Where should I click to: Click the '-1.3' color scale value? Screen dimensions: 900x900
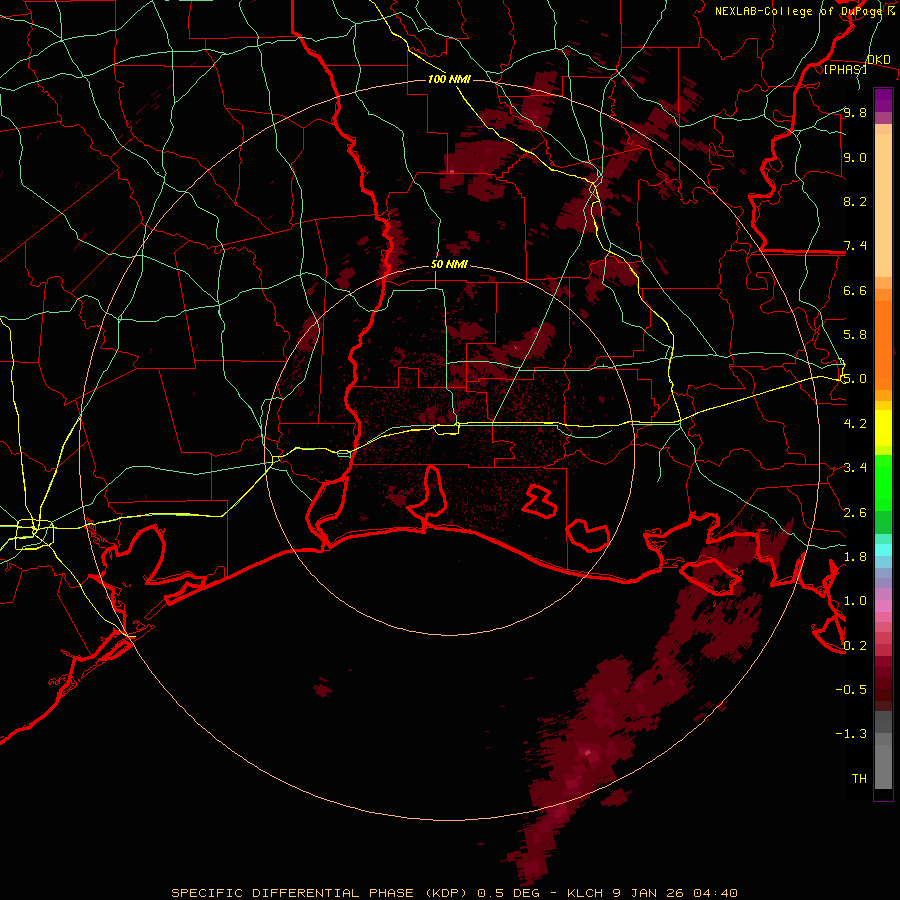point(851,734)
